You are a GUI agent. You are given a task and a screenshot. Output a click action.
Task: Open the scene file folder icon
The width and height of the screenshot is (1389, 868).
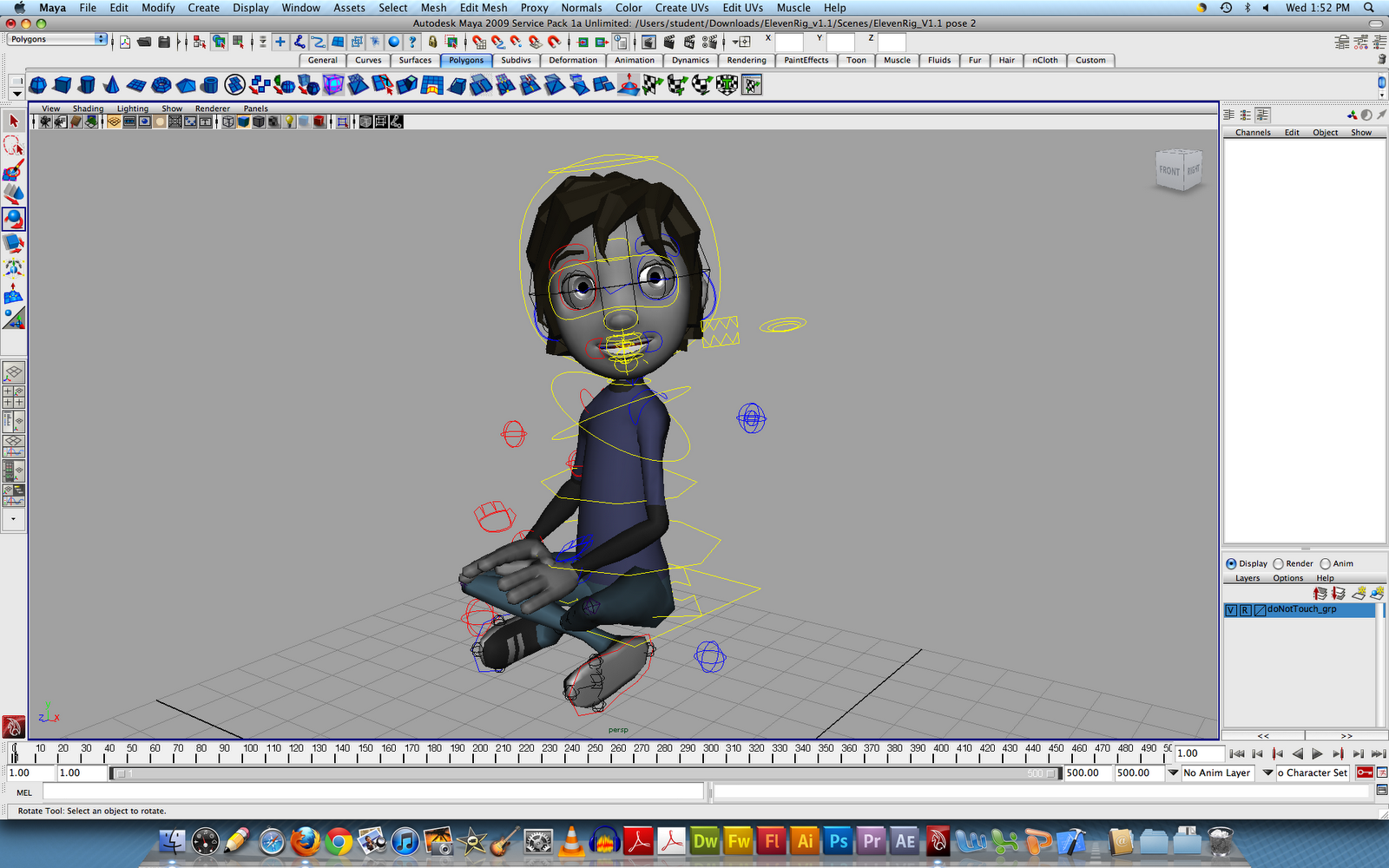coord(144,42)
